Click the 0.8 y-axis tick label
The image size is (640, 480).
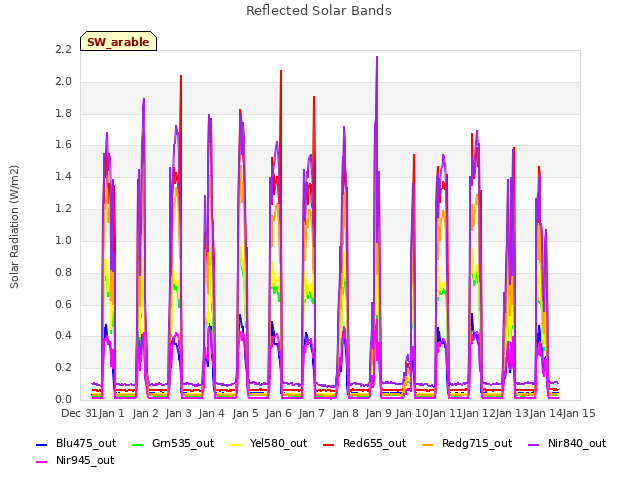63,272
